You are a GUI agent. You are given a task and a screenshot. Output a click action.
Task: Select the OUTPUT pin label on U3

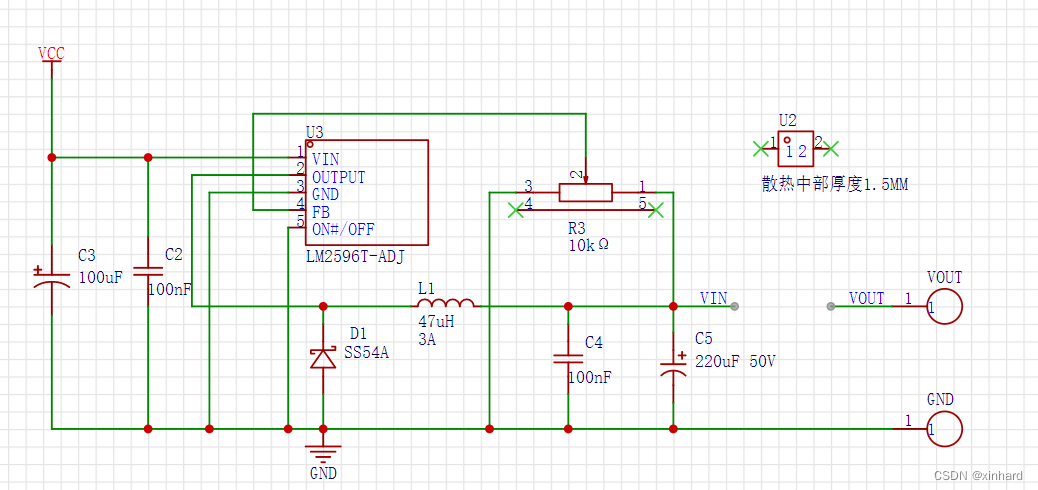(338, 177)
